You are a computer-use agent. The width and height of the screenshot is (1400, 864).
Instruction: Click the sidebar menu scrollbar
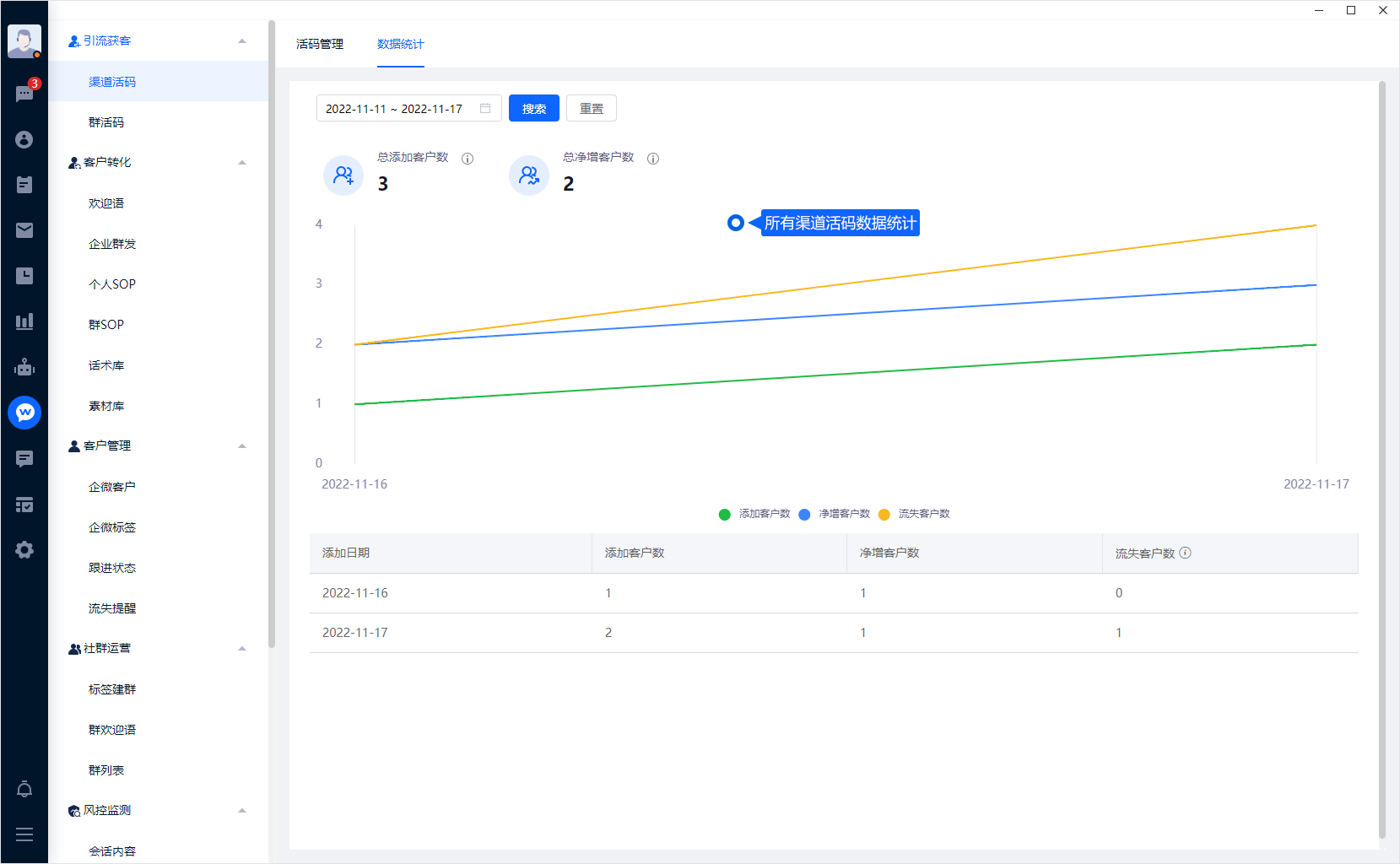click(272, 333)
